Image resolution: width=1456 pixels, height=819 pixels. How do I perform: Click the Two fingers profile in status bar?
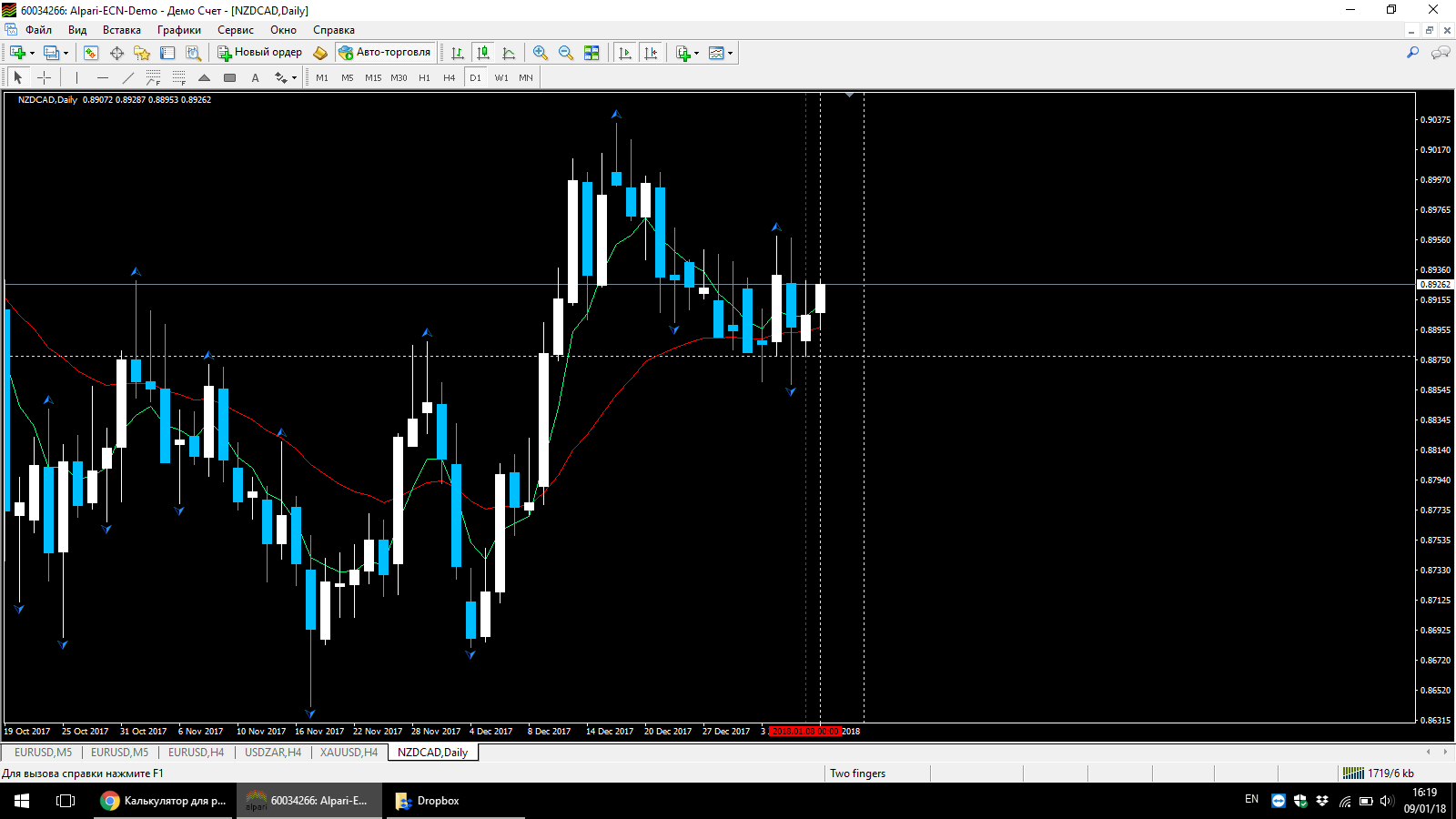click(857, 773)
